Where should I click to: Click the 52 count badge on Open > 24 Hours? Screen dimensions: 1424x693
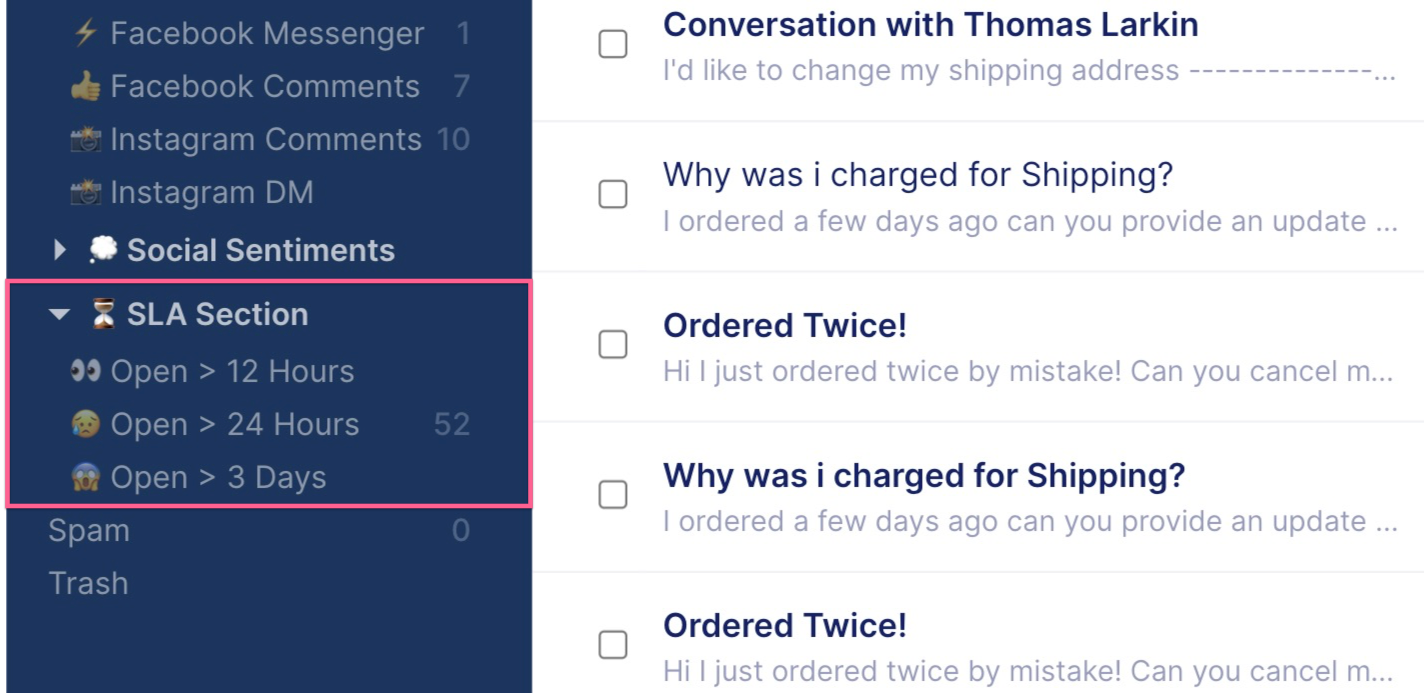coord(451,424)
